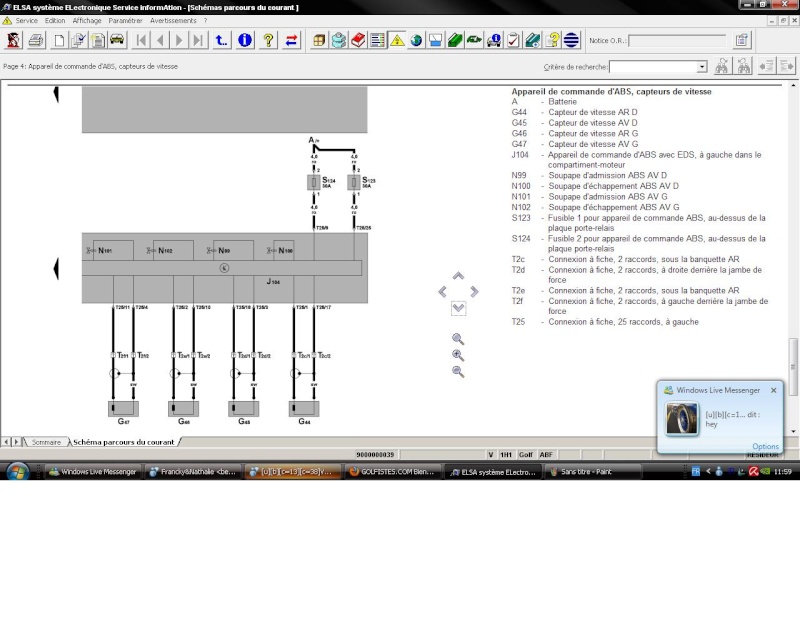Switch to Windows Live Messenger in taskbar
The width and height of the screenshot is (800, 623).
pos(93,472)
